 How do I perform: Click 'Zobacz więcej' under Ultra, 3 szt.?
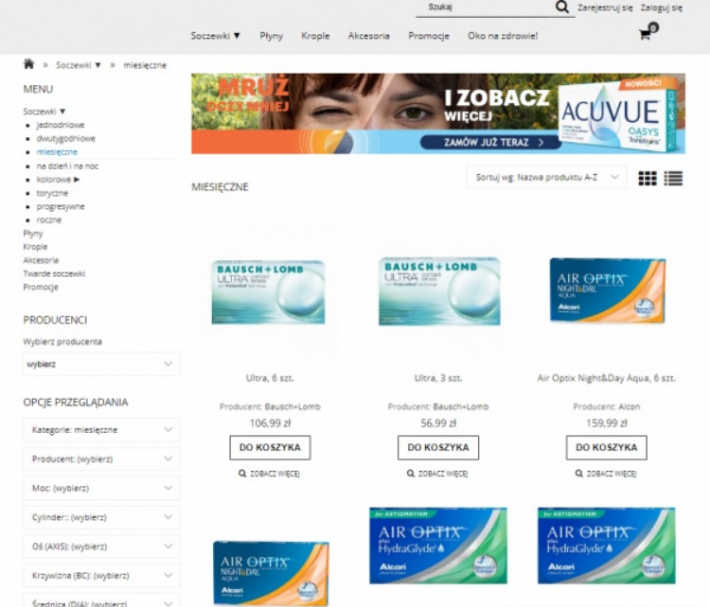(x=438, y=473)
